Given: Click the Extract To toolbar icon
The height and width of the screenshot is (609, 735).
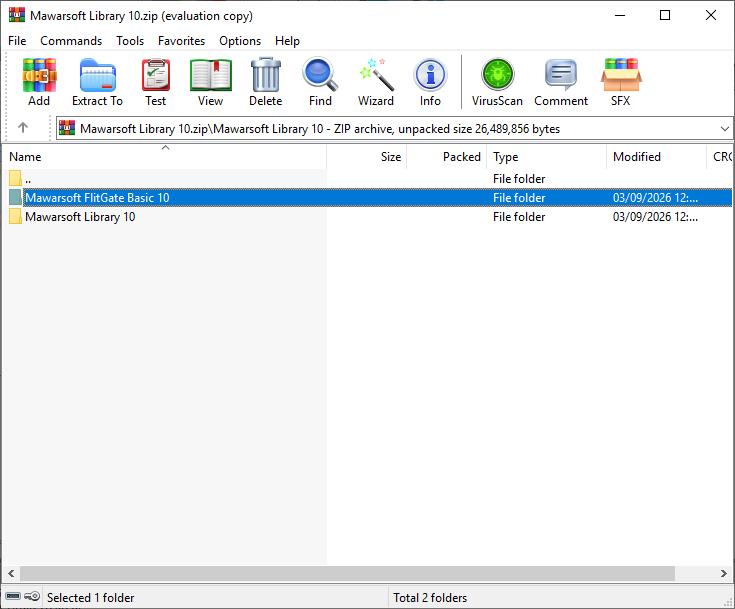Looking at the screenshot, I should [x=97, y=82].
